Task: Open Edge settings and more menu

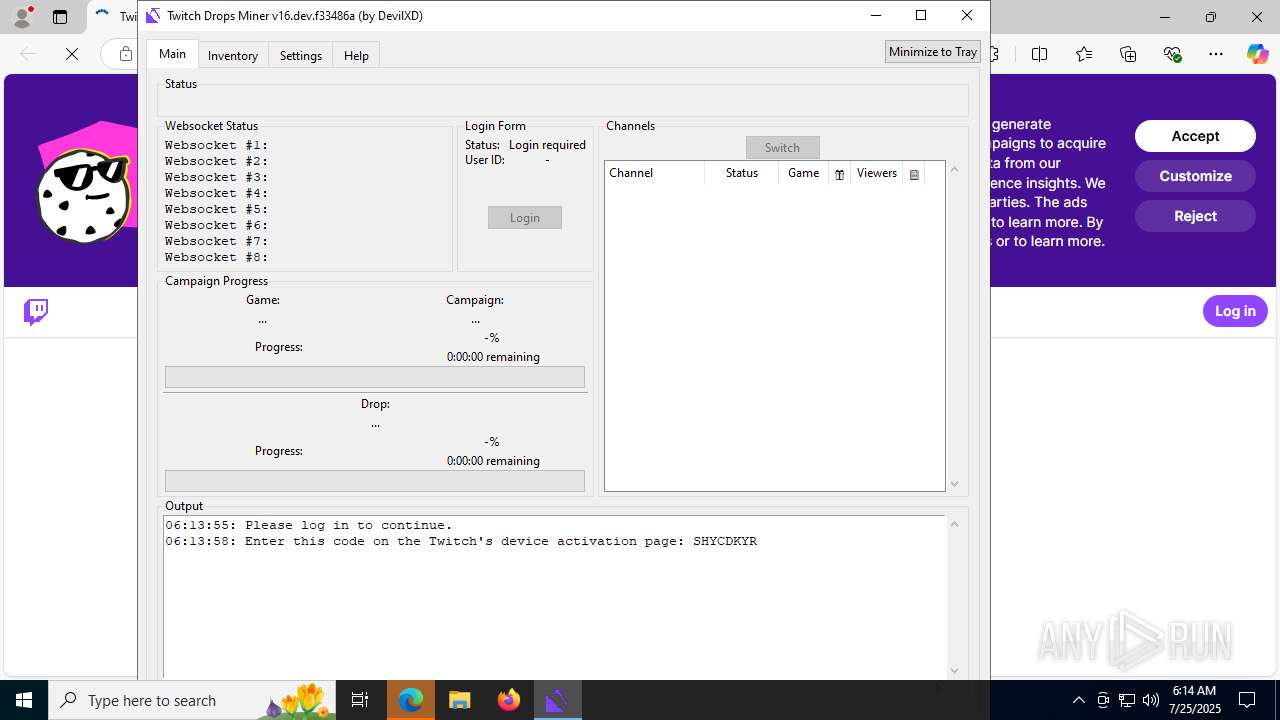Action: [x=1216, y=54]
